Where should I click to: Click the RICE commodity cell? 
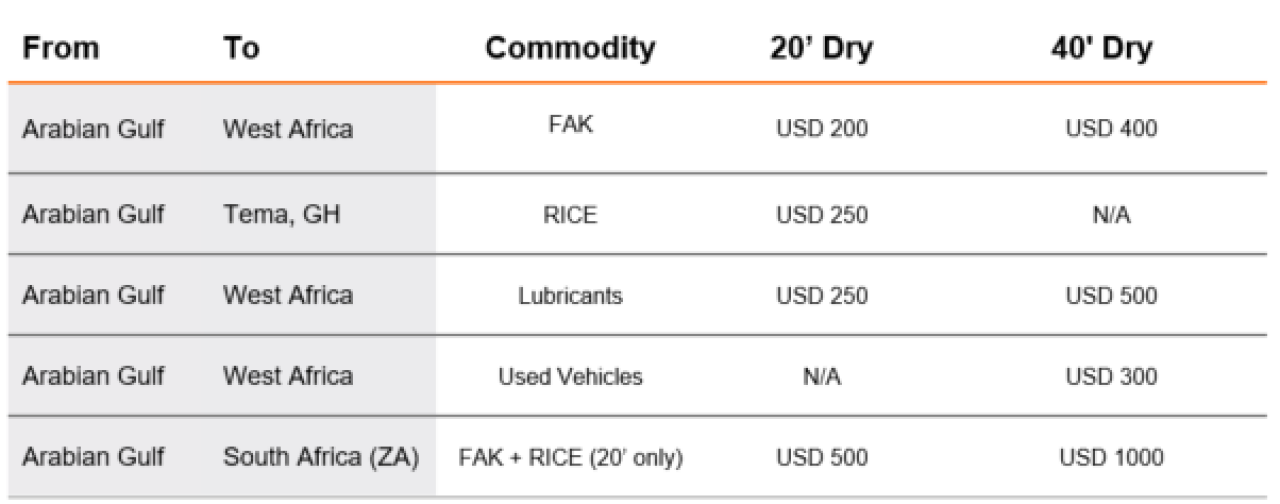570,215
